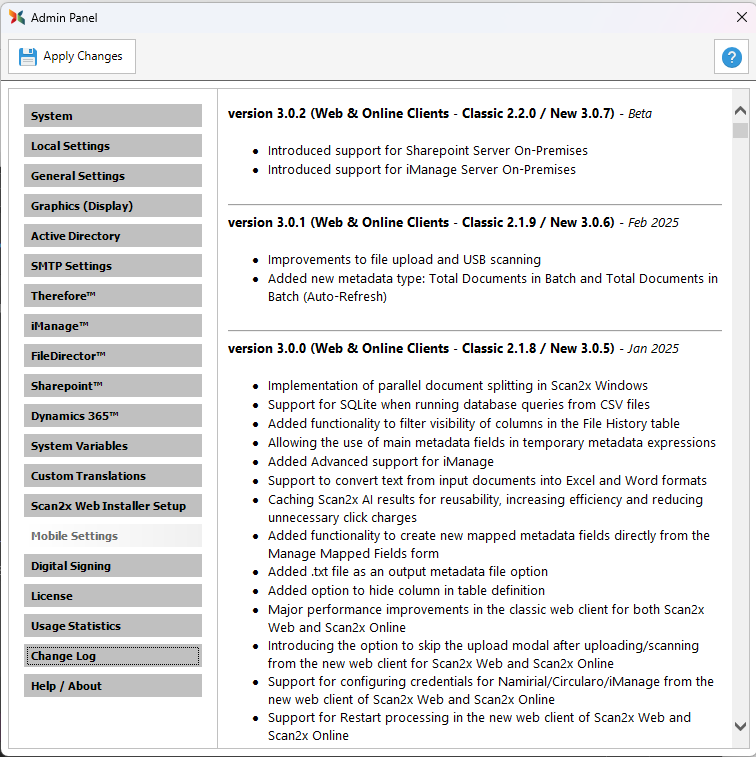The image size is (756, 757).
Task: Click the Excel and Word formats bullet
Action: (x=487, y=480)
